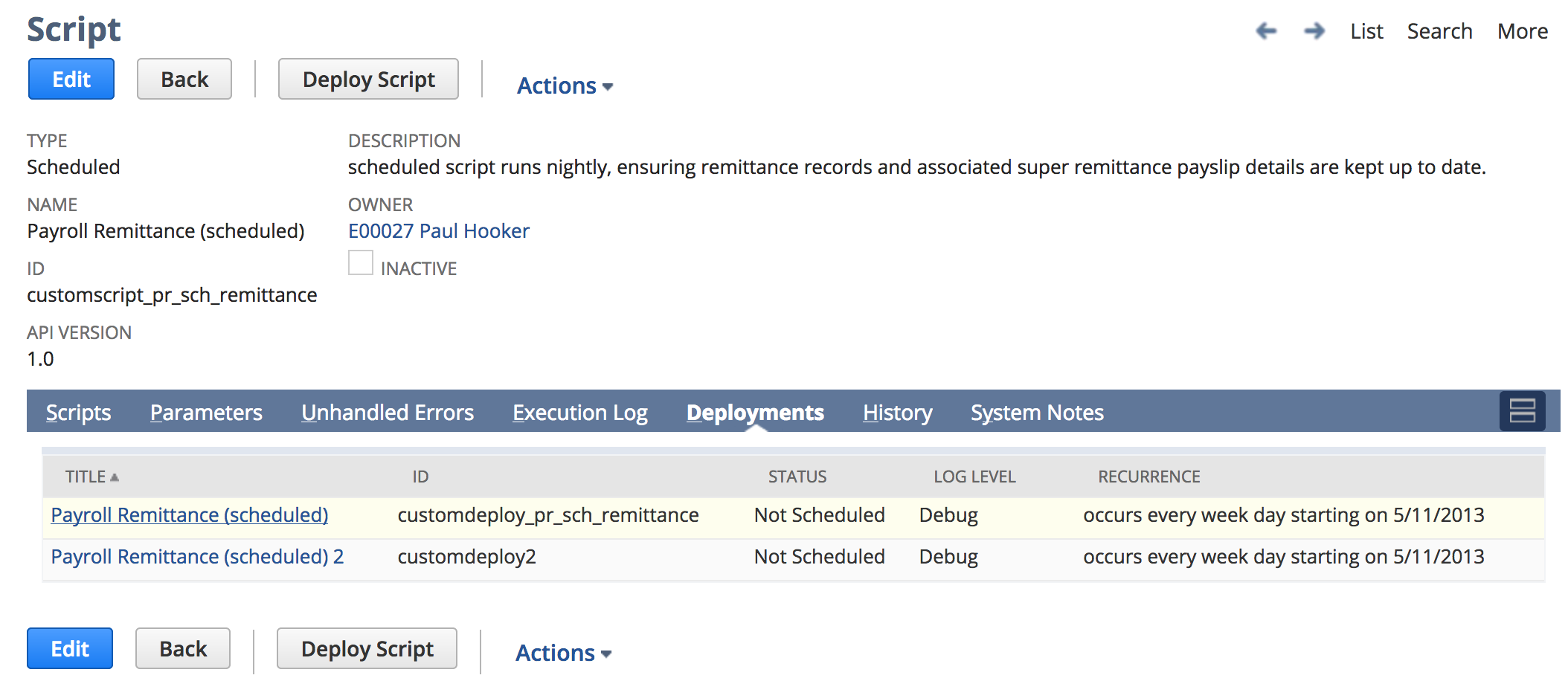Select the Deployments subtab
Screen dimensions: 1568x681
(755, 412)
